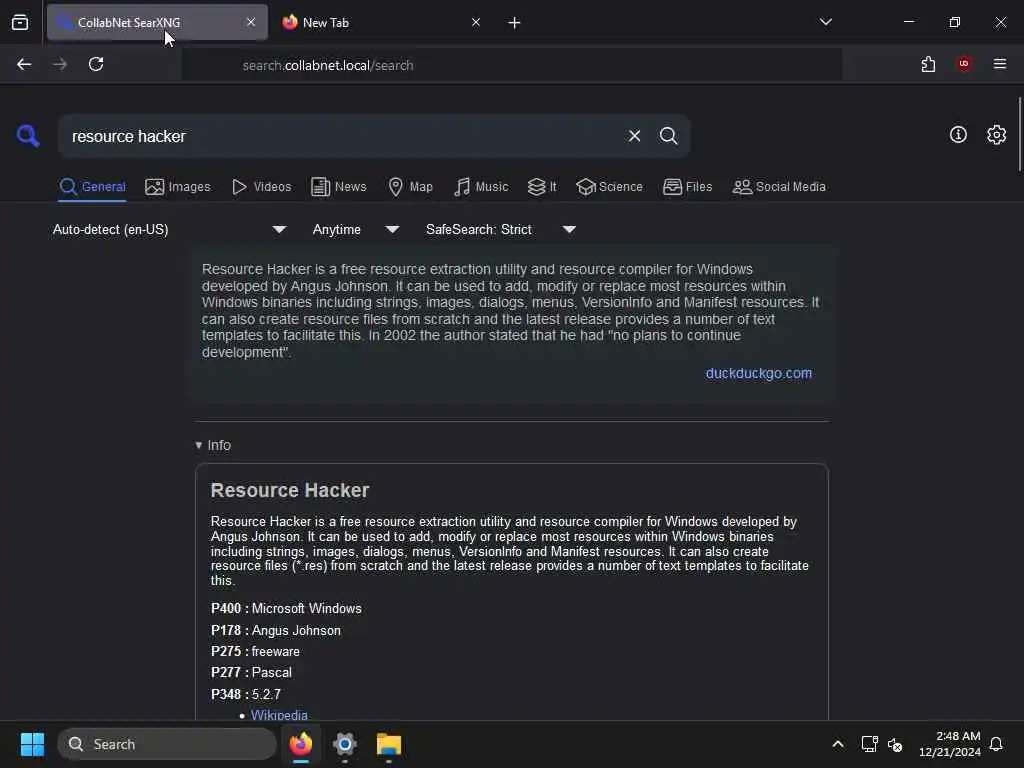The height and width of the screenshot is (768, 1024).
Task: Open the uBlock Origin extension icon
Action: point(963,64)
